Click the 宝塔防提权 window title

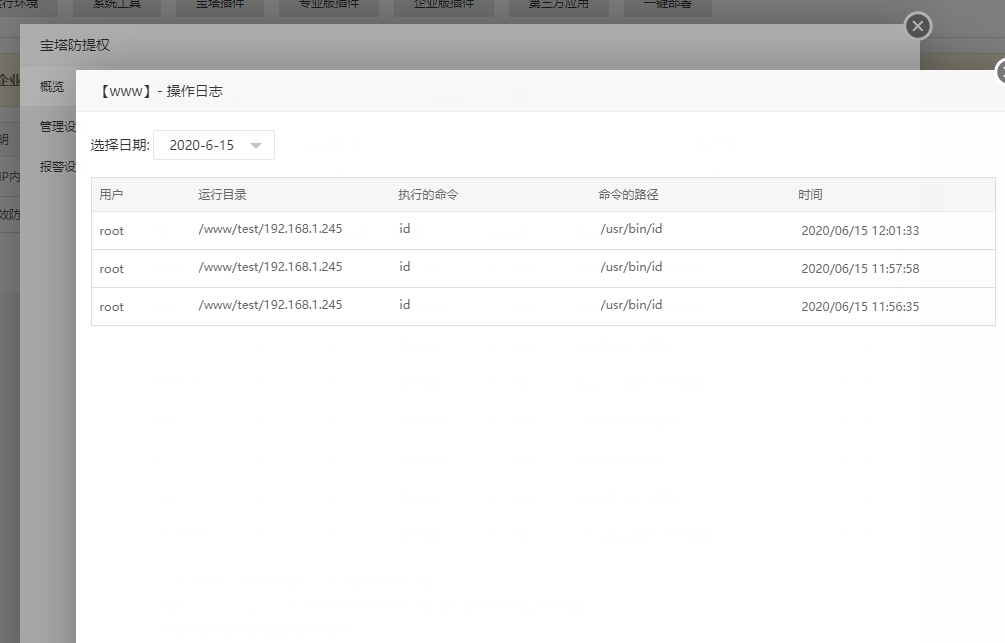point(75,45)
